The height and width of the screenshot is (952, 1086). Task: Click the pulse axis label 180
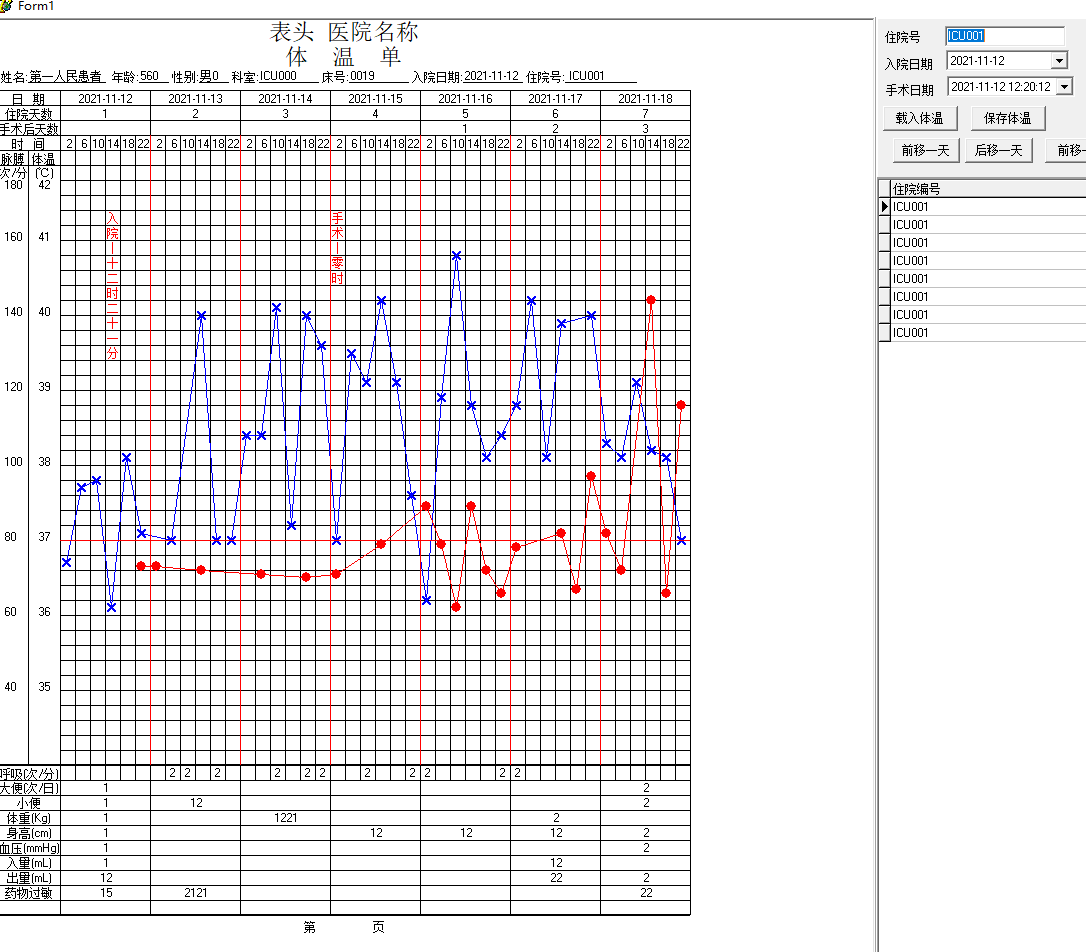click(x=13, y=185)
